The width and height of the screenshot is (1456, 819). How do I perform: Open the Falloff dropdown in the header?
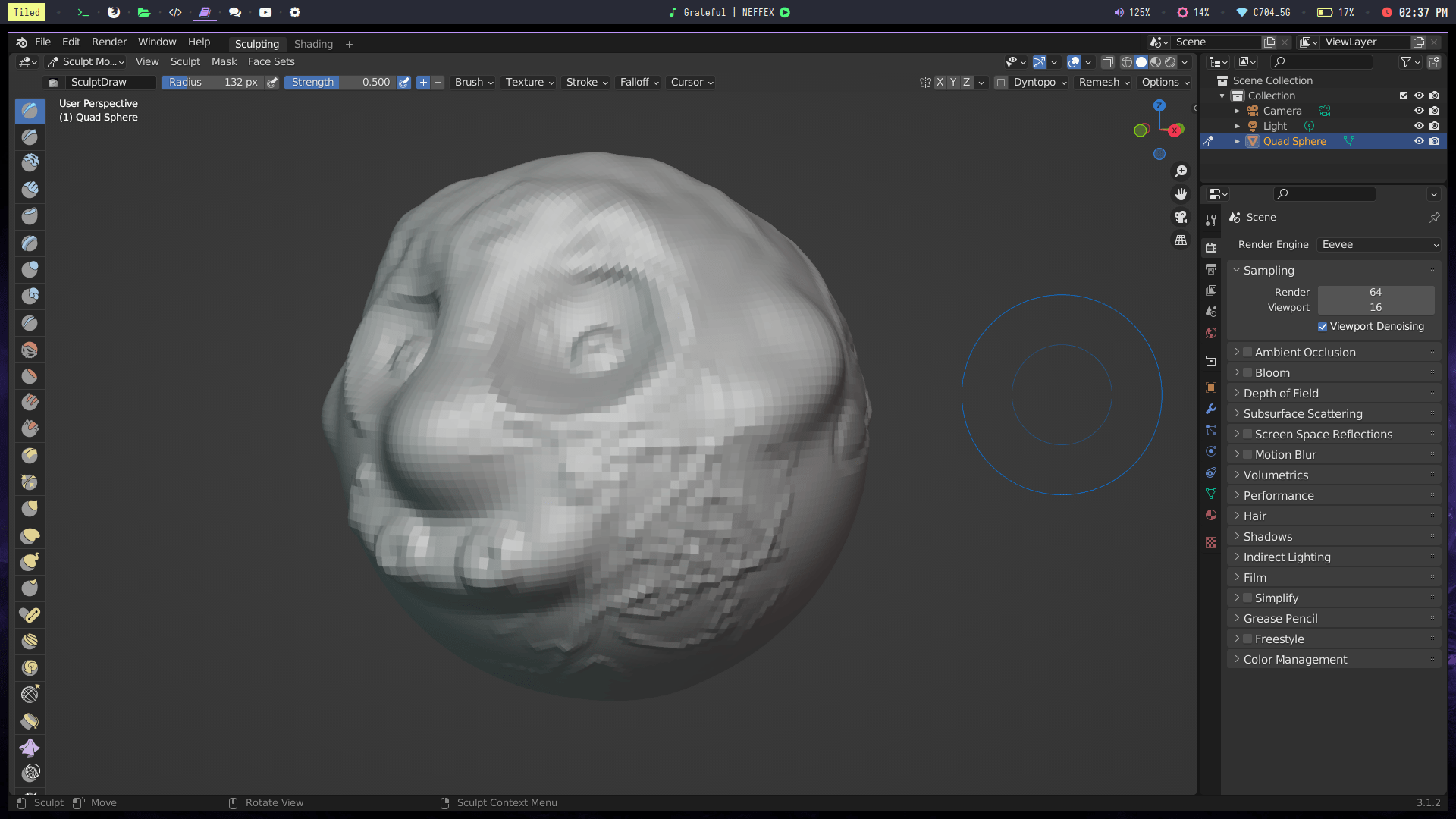click(638, 82)
